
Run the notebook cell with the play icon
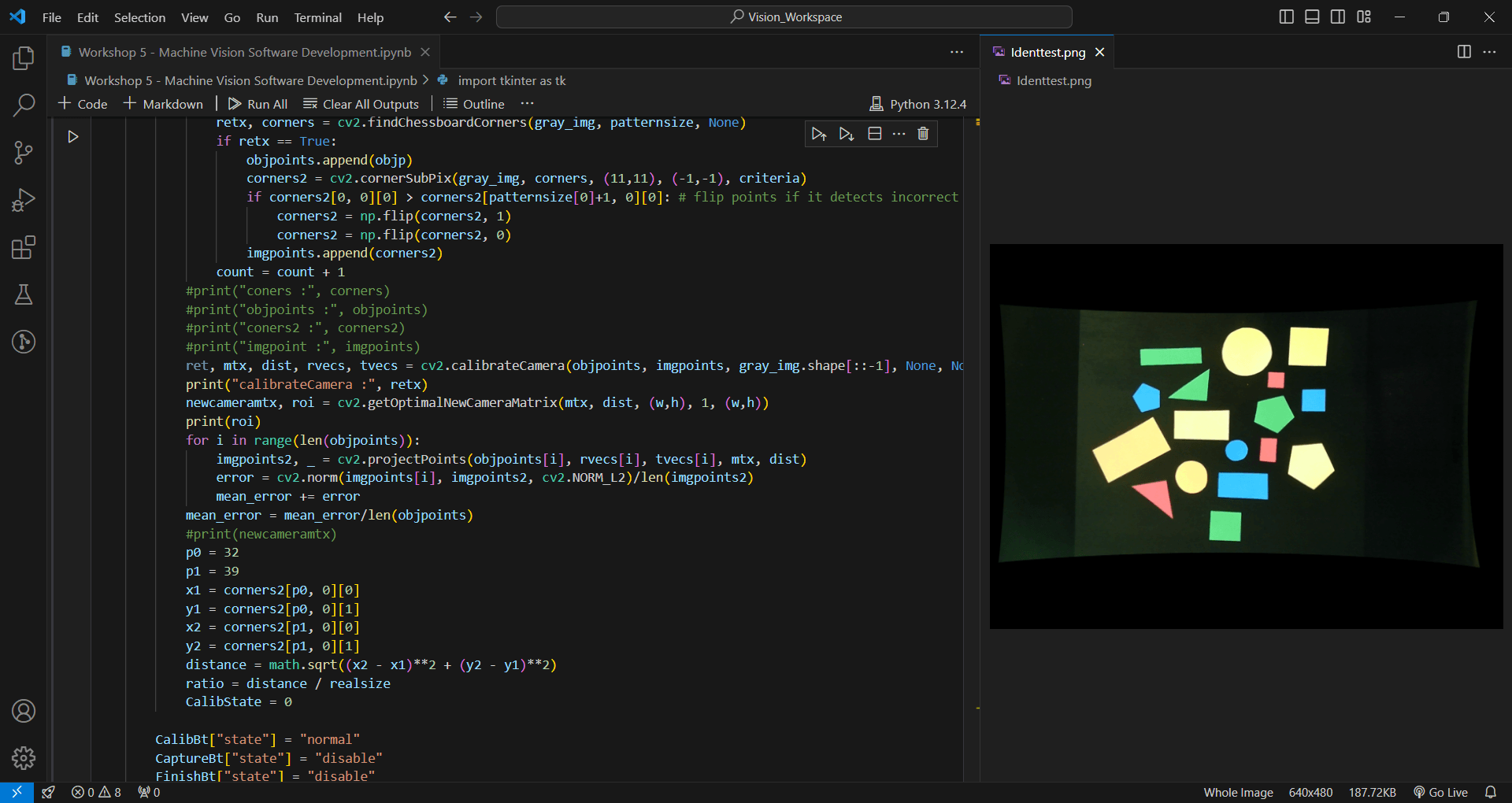(73, 136)
